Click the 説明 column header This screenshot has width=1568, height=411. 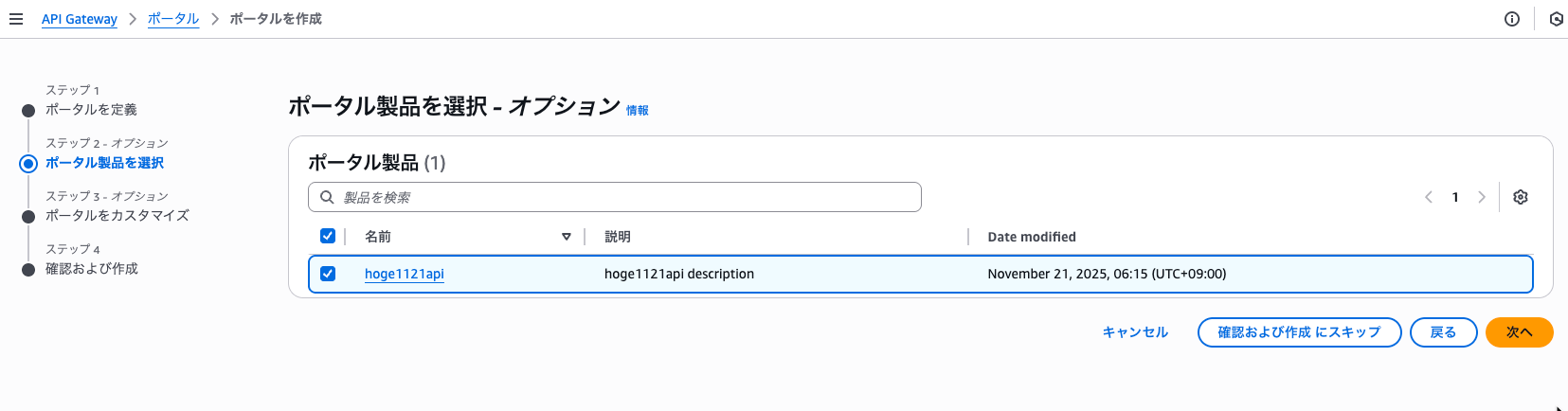tap(618, 237)
